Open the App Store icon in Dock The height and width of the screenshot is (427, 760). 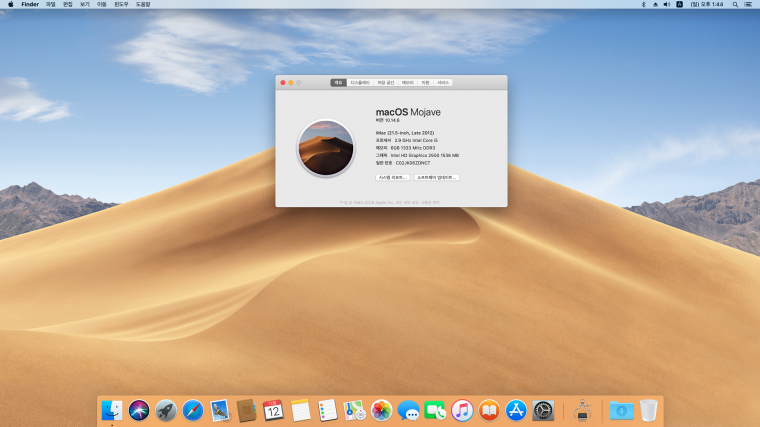tap(516, 411)
